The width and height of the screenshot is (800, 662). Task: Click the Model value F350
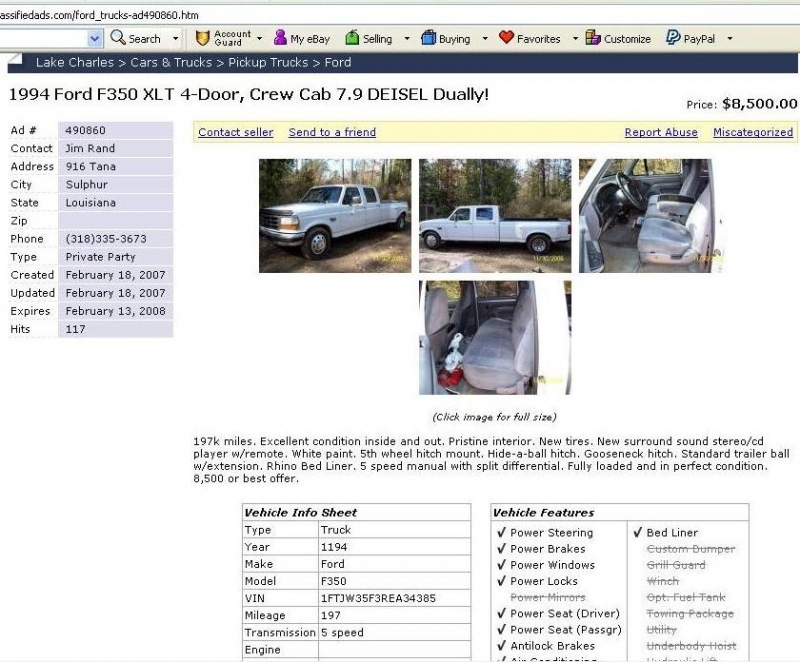click(x=334, y=581)
